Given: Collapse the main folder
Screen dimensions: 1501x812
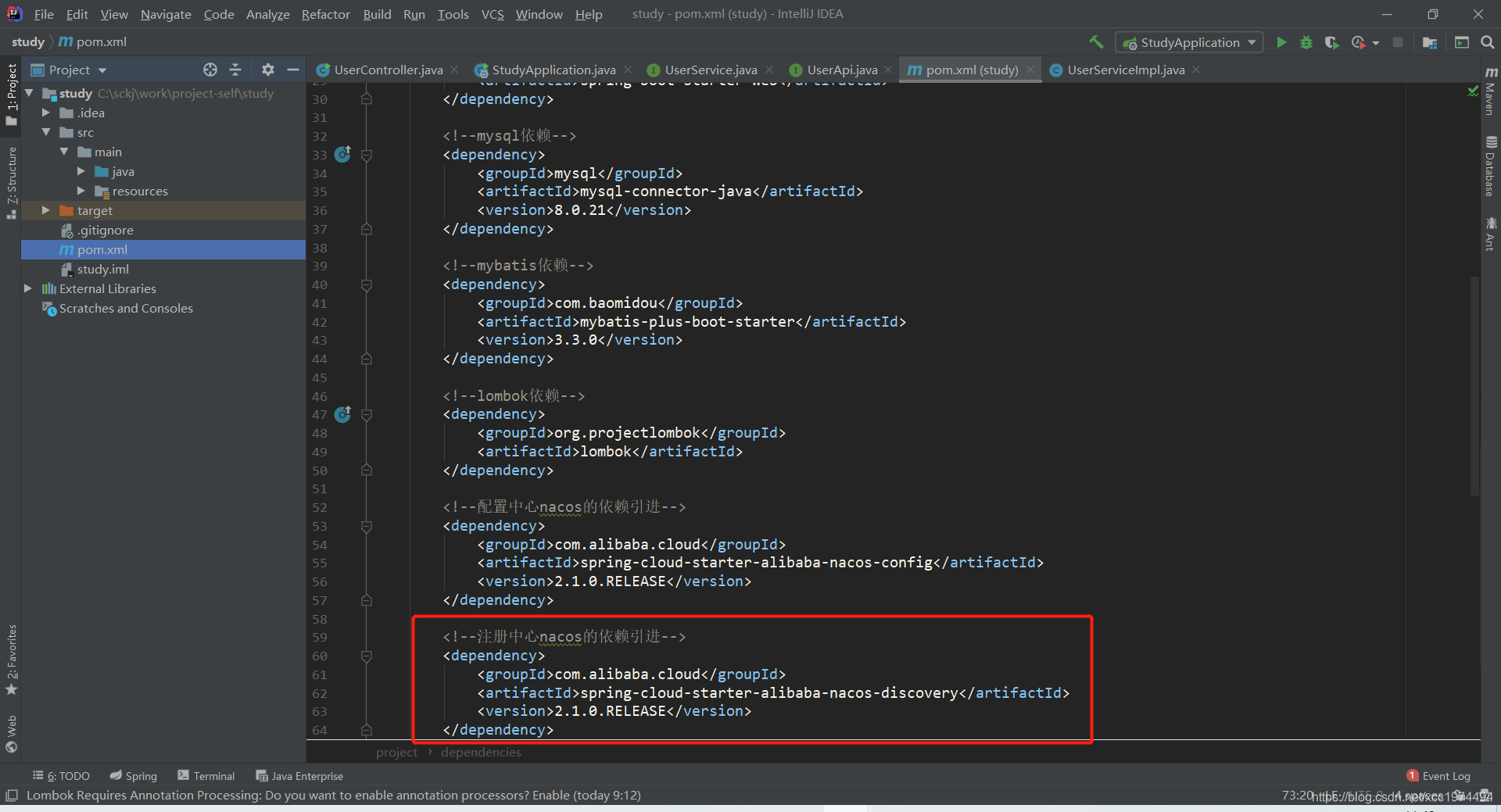Looking at the screenshot, I should point(64,152).
